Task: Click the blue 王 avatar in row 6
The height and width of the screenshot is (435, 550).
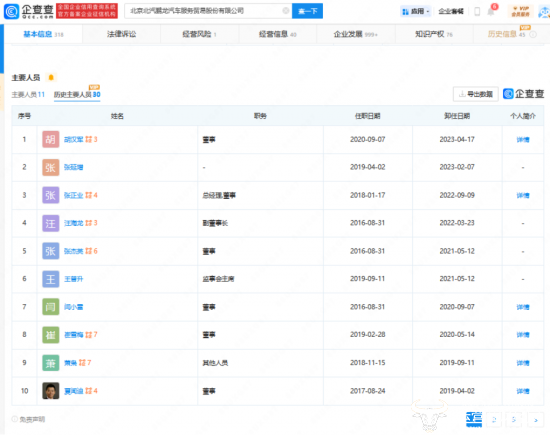Action: coord(51,279)
